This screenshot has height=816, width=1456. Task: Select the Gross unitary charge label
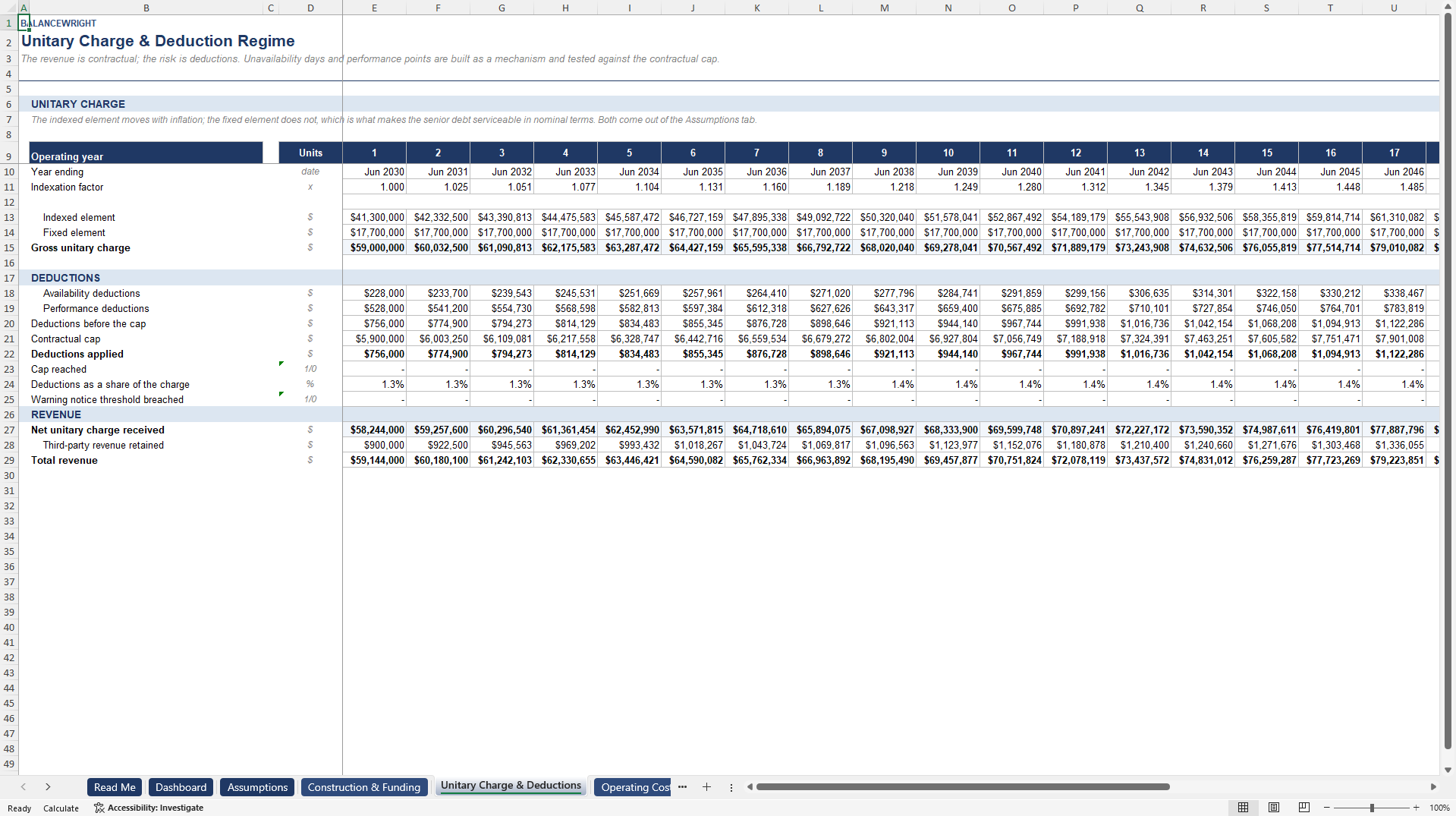click(x=80, y=247)
